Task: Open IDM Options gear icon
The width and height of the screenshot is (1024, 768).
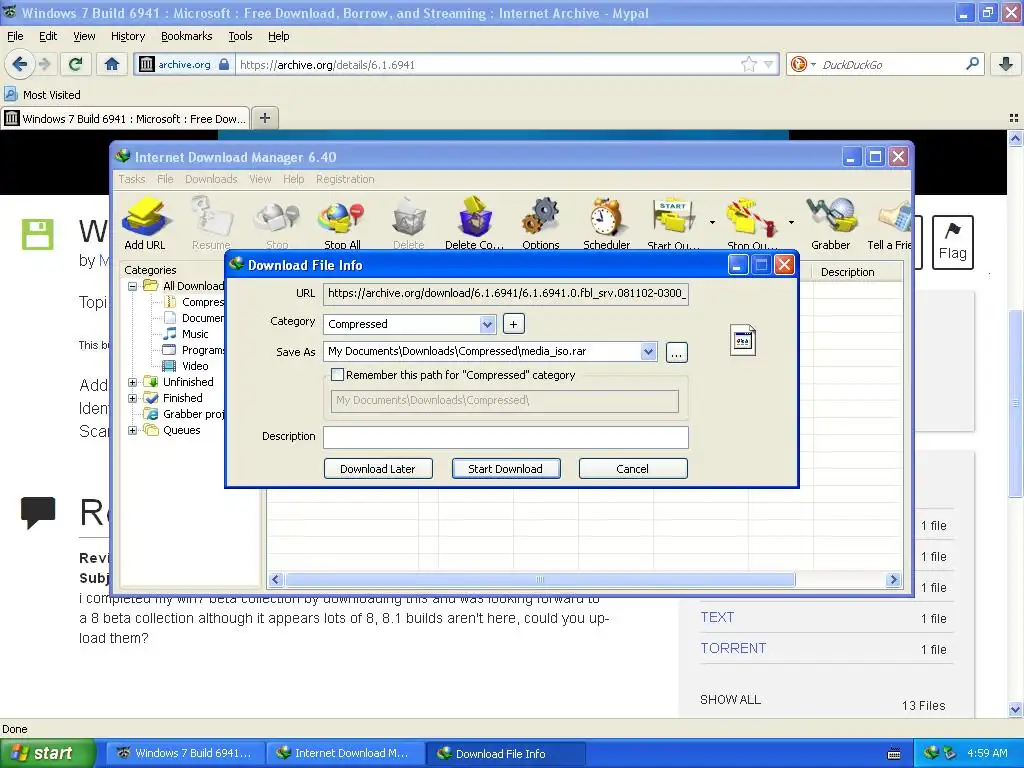Action: 541,223
